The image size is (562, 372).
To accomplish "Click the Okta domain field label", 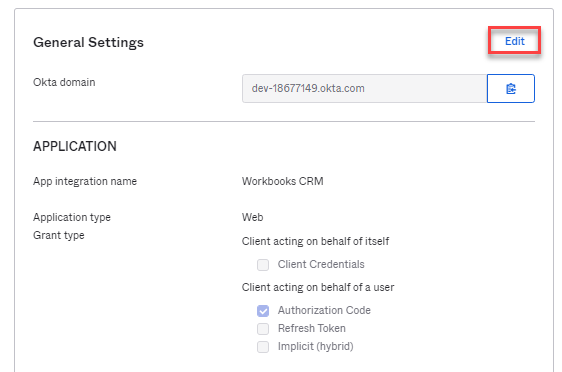I will (64, 82).
